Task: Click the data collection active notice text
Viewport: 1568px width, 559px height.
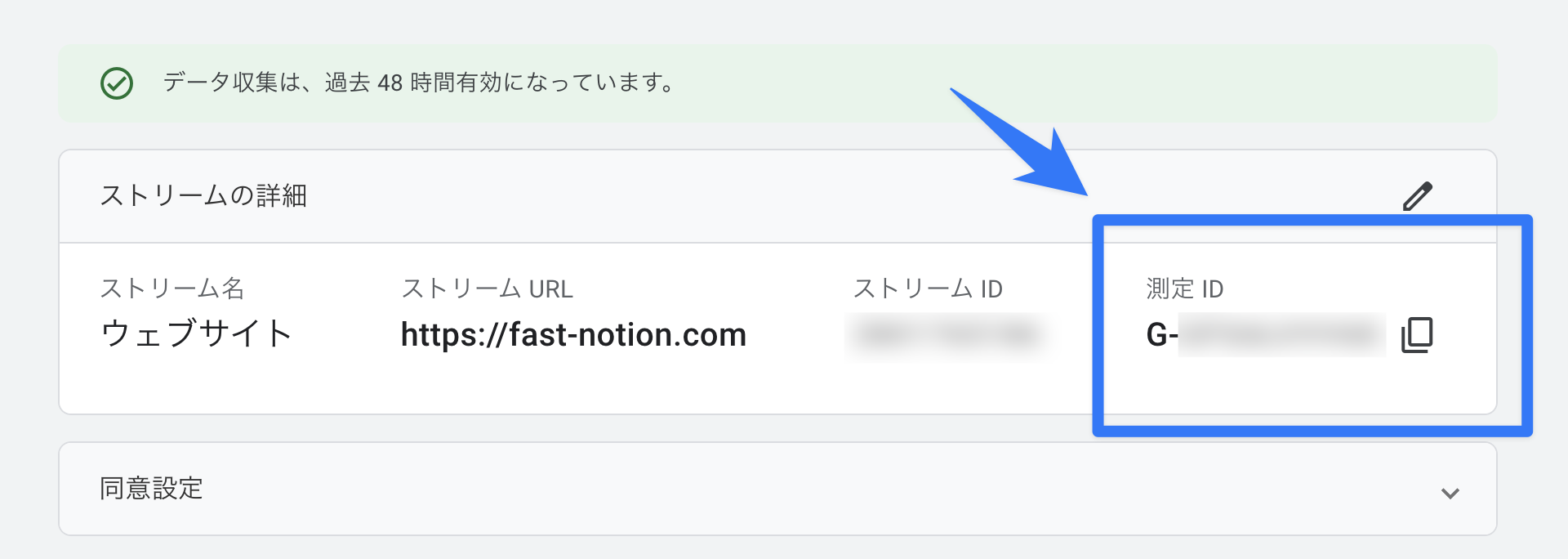Action: [419, 83]
